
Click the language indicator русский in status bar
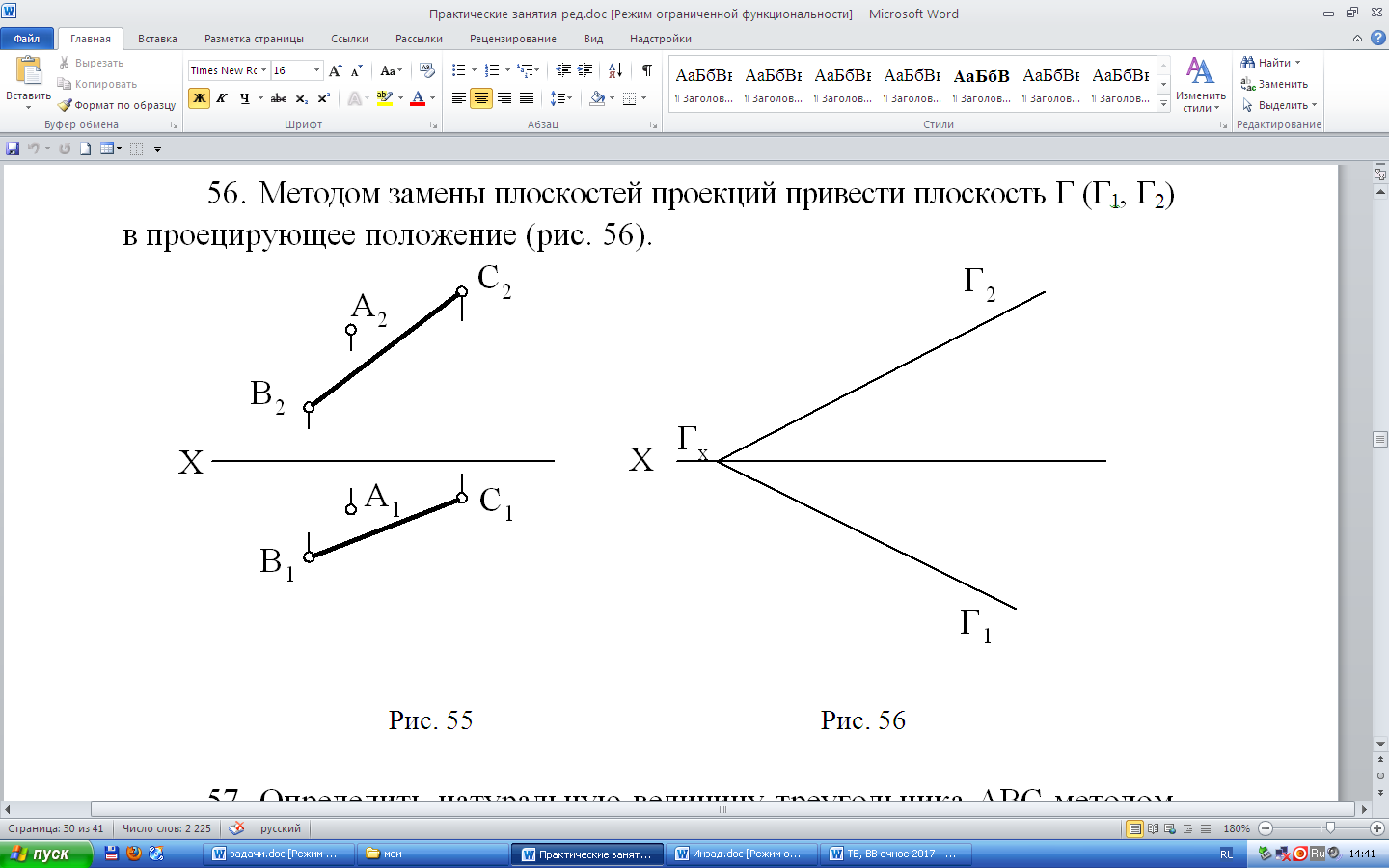pos(281,828)
